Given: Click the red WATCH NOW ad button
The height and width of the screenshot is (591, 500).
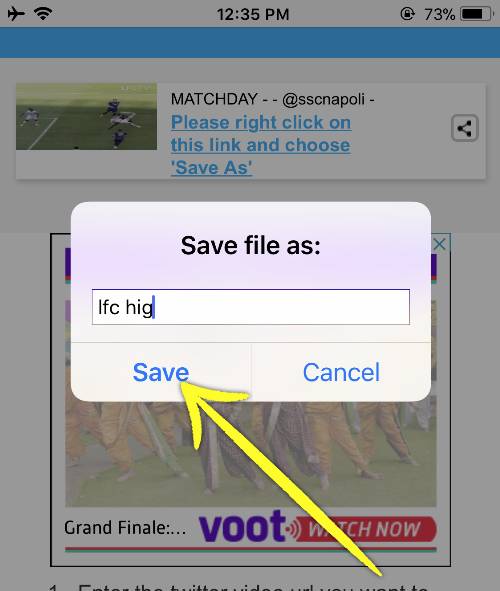Looking at the screenshot, I should (x=365, y=529).
